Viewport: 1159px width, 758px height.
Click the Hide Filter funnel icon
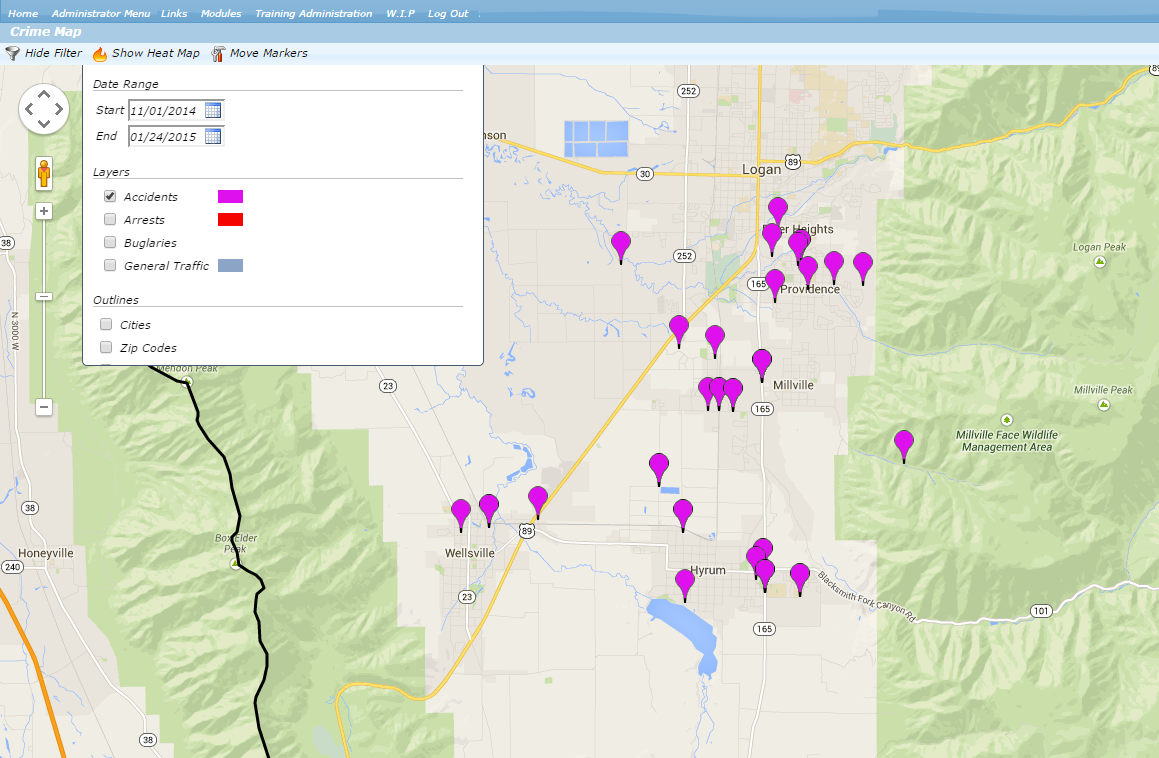(13, 53)
